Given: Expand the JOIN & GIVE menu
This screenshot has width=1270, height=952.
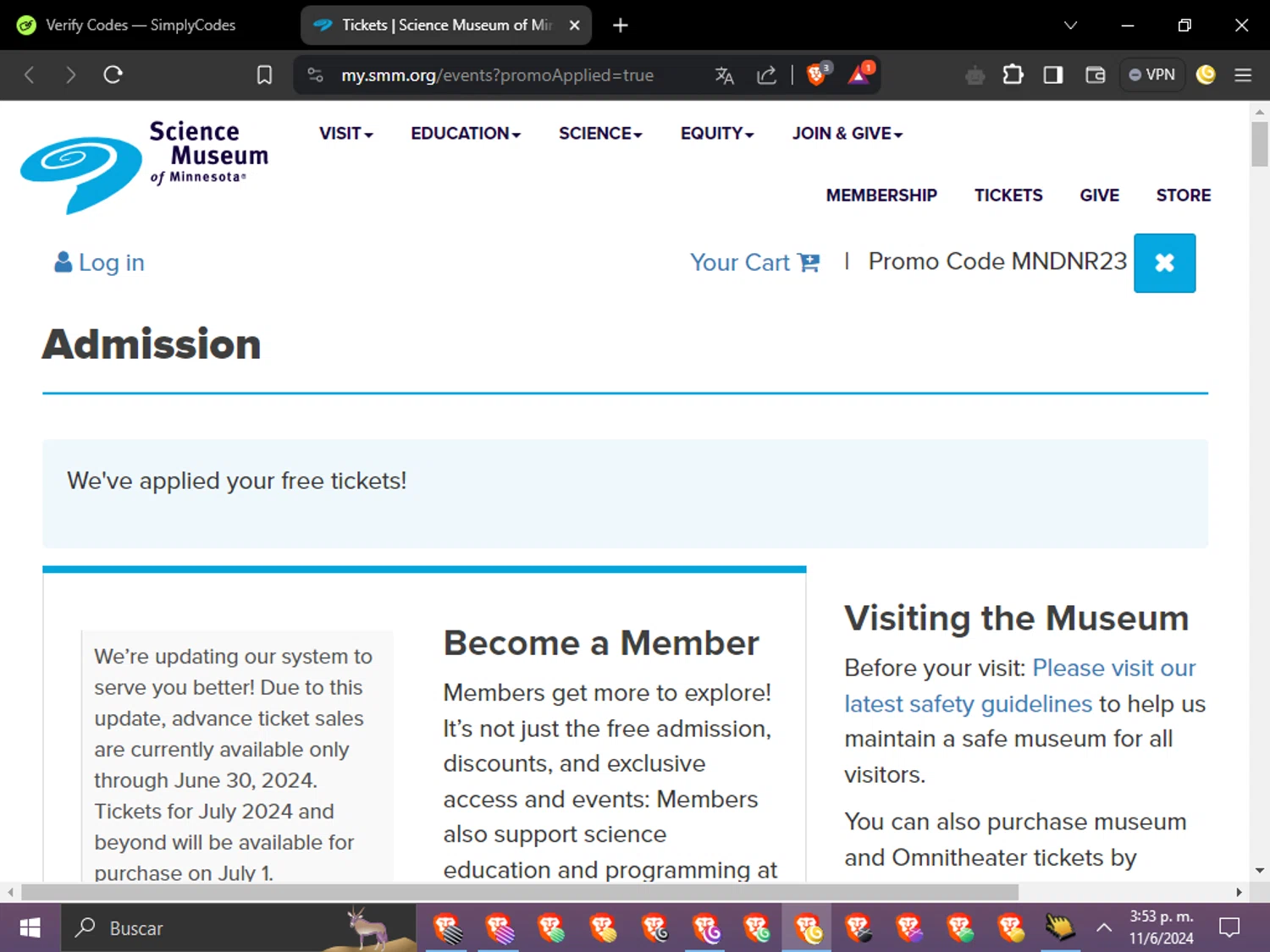Looking at the screenshot, I should [848, 134].
